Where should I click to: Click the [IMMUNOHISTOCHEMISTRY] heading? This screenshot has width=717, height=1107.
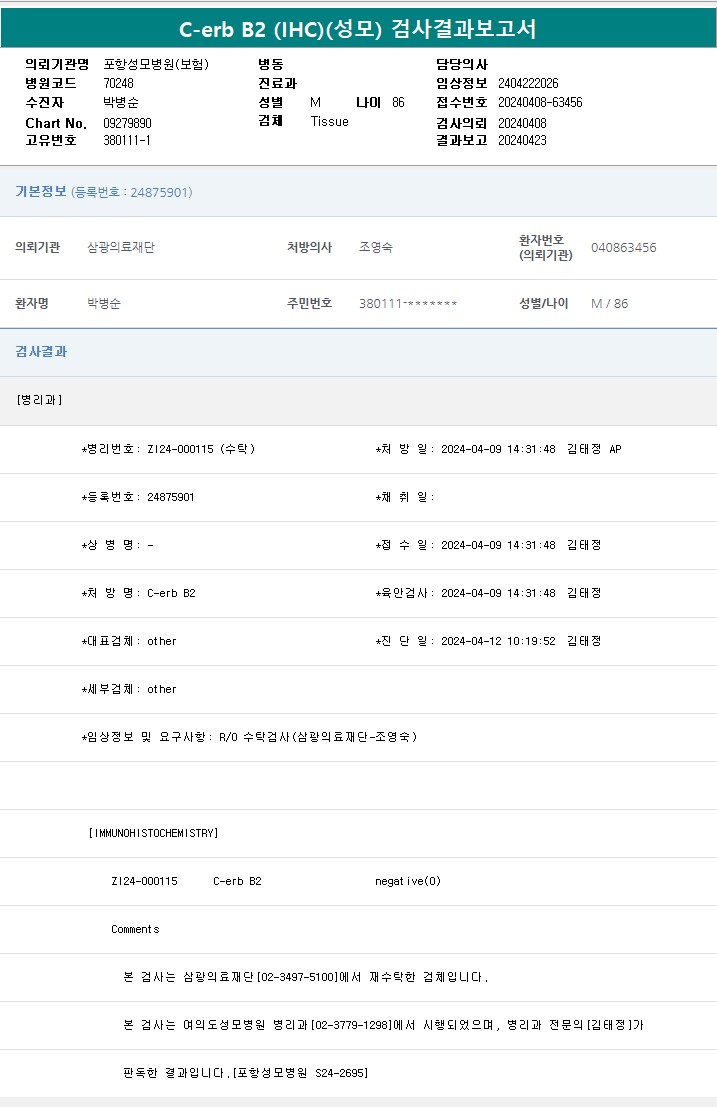pos(153,833)
